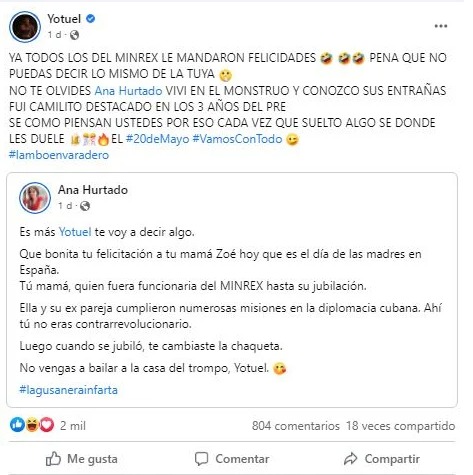Open the Ana Hurtado mention in Yotuel's text
Screen dimensions: 473x475
click(x=128, y=91)
